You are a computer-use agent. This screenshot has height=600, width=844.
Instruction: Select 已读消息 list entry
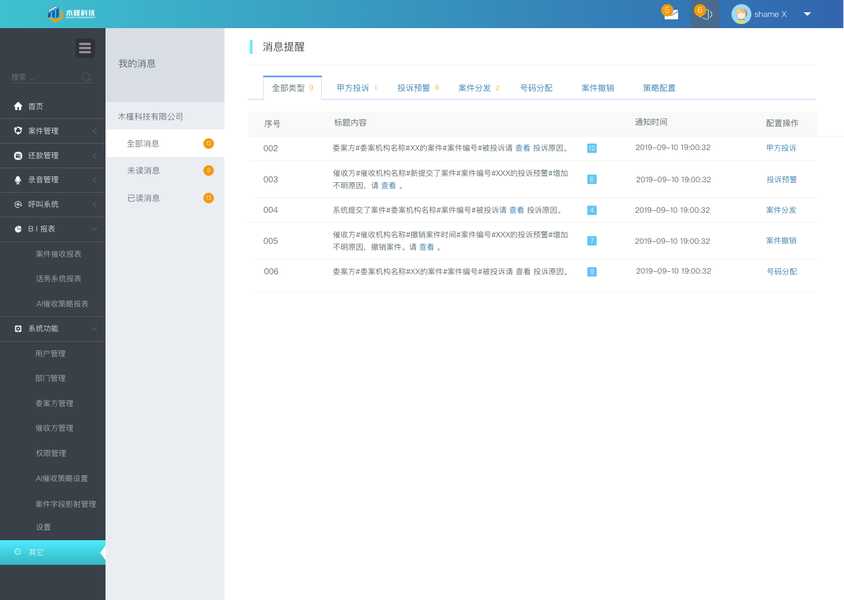(165, 198)
